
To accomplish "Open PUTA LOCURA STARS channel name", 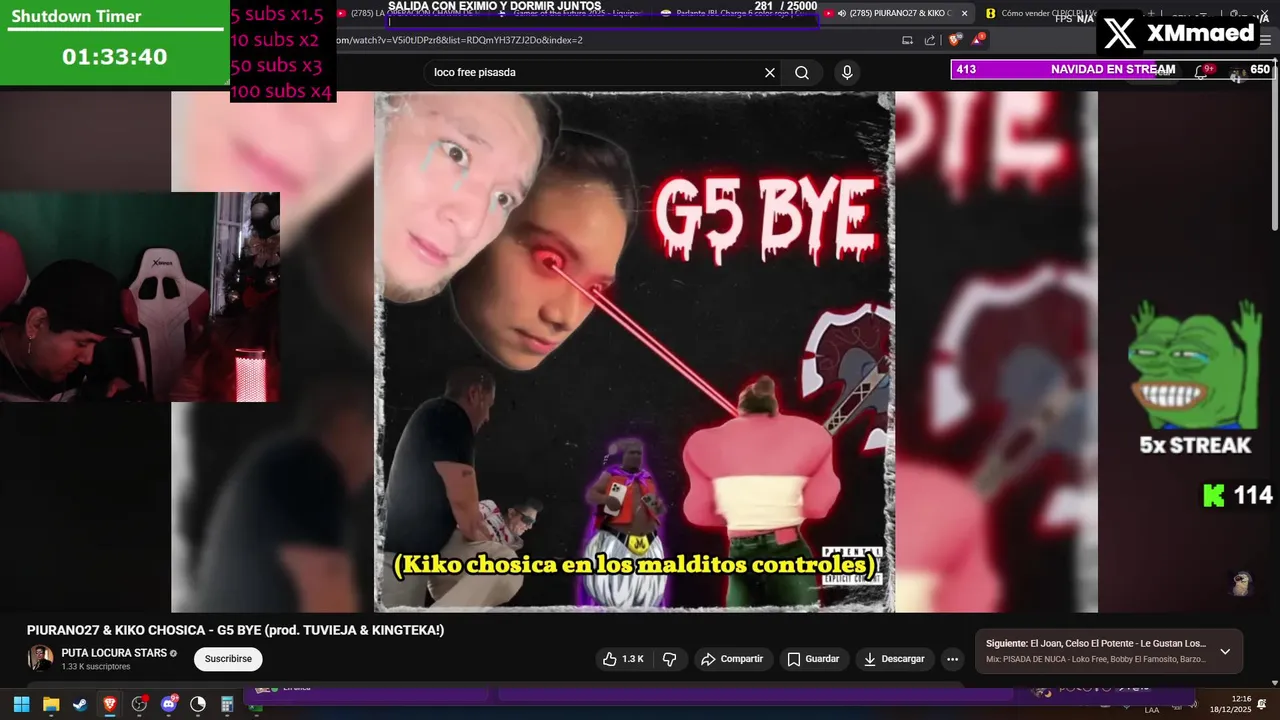I will [114, 653].
